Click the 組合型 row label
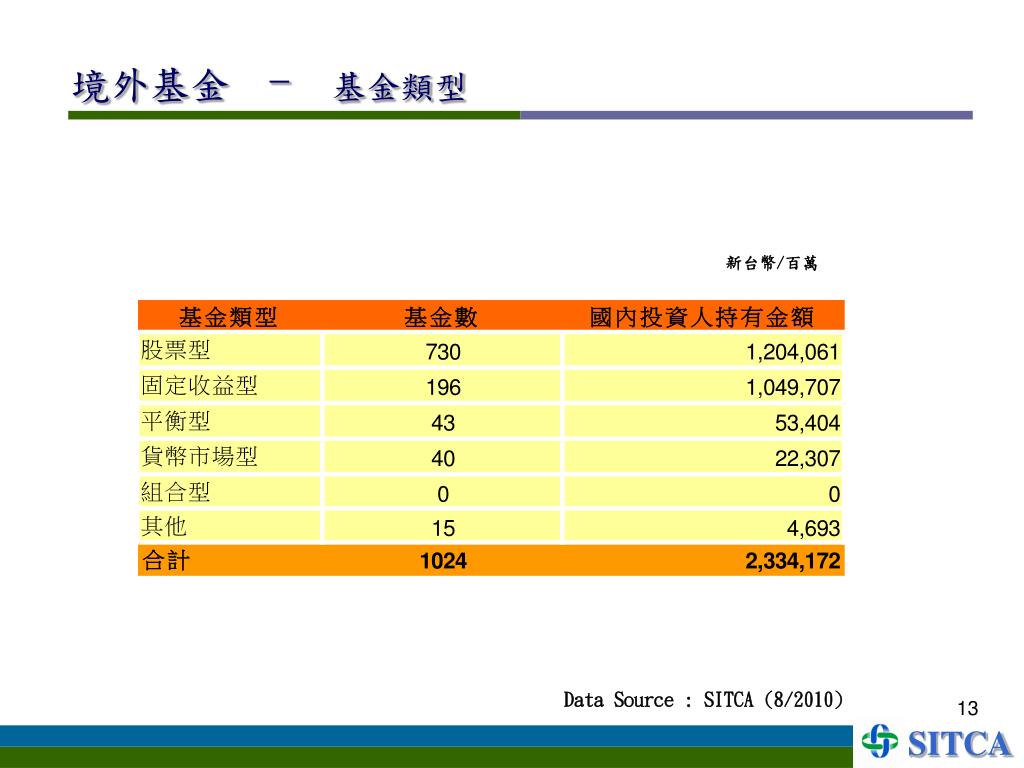The height and width of the screenshot is (768, 1024). (x=176, y=491)
